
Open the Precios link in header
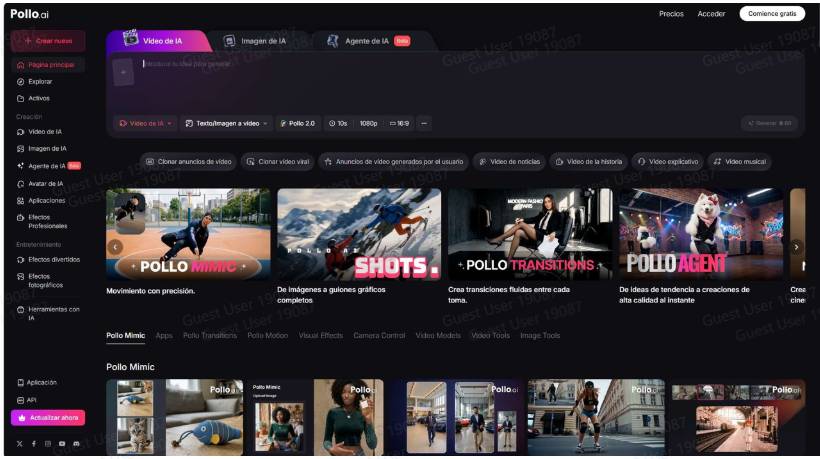[671, 14]
